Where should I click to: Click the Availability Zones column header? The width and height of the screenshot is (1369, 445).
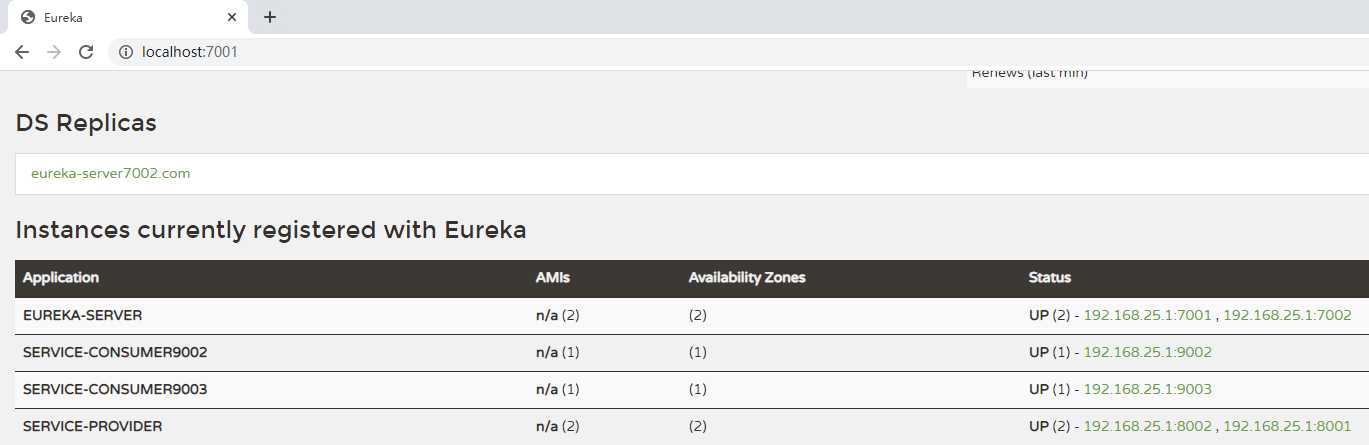(x=747, y=278)
